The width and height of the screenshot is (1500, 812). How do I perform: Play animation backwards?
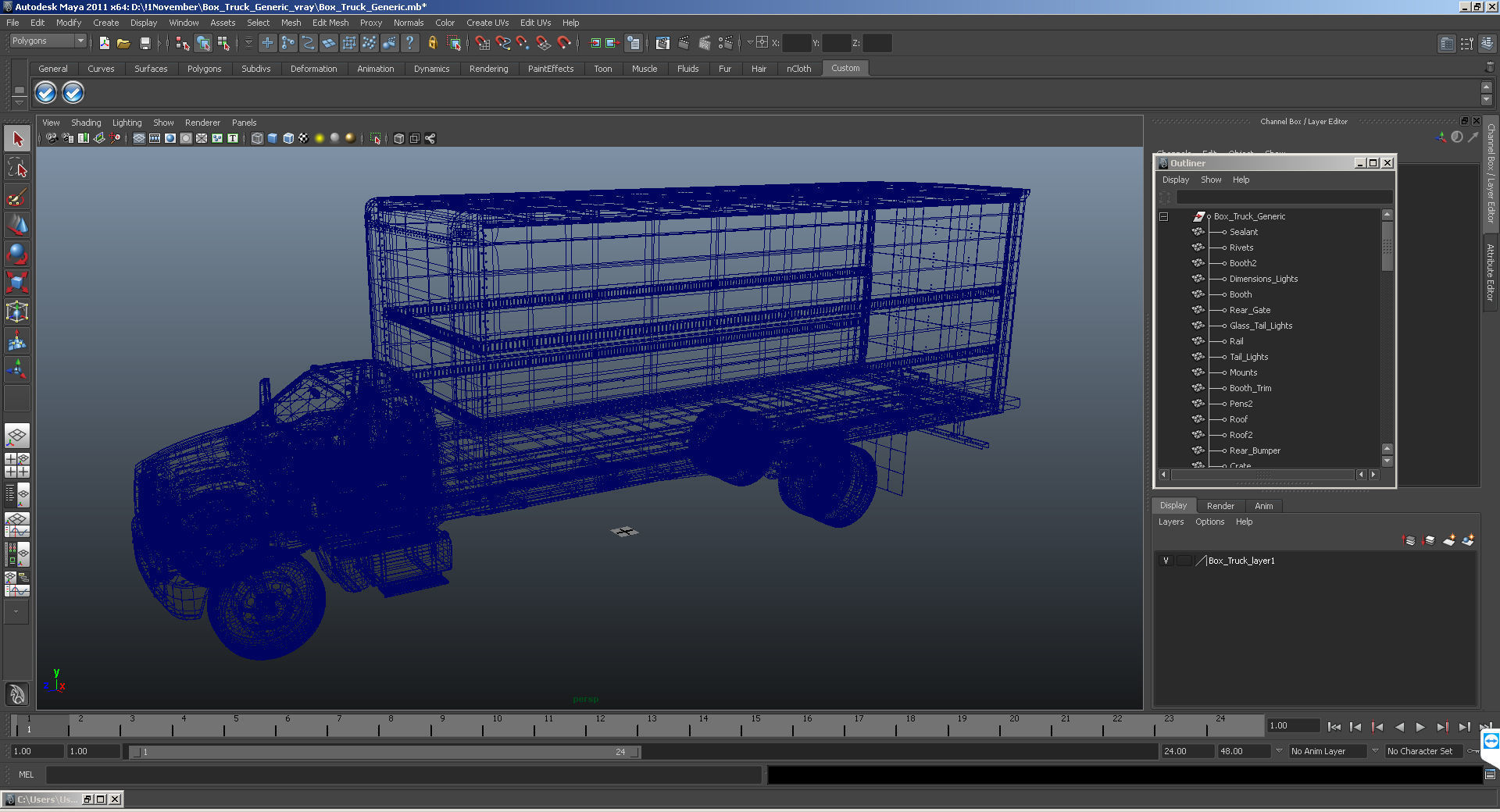tap(1399, 727)
